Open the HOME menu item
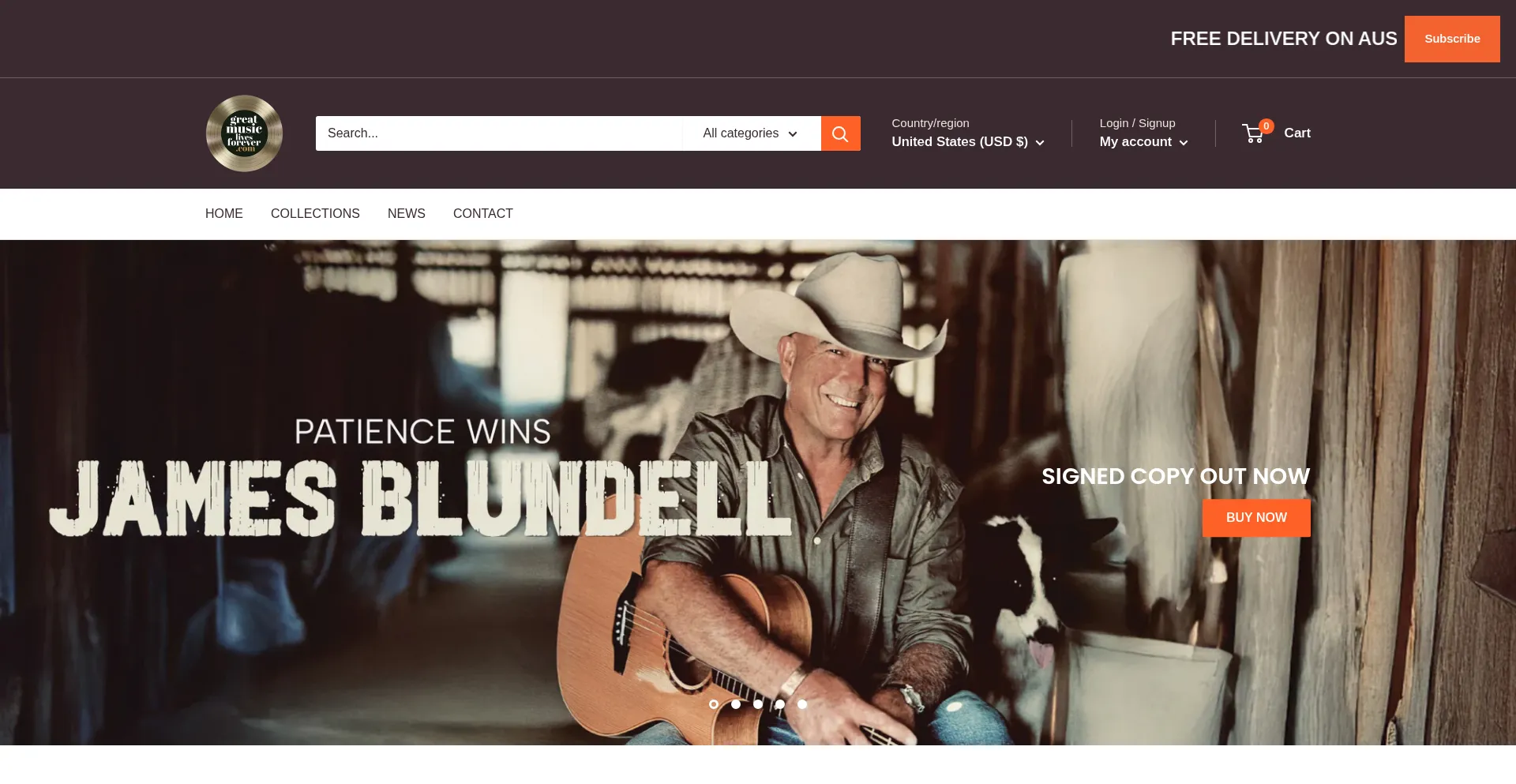Screen dimensions: 1516x784 224,214
